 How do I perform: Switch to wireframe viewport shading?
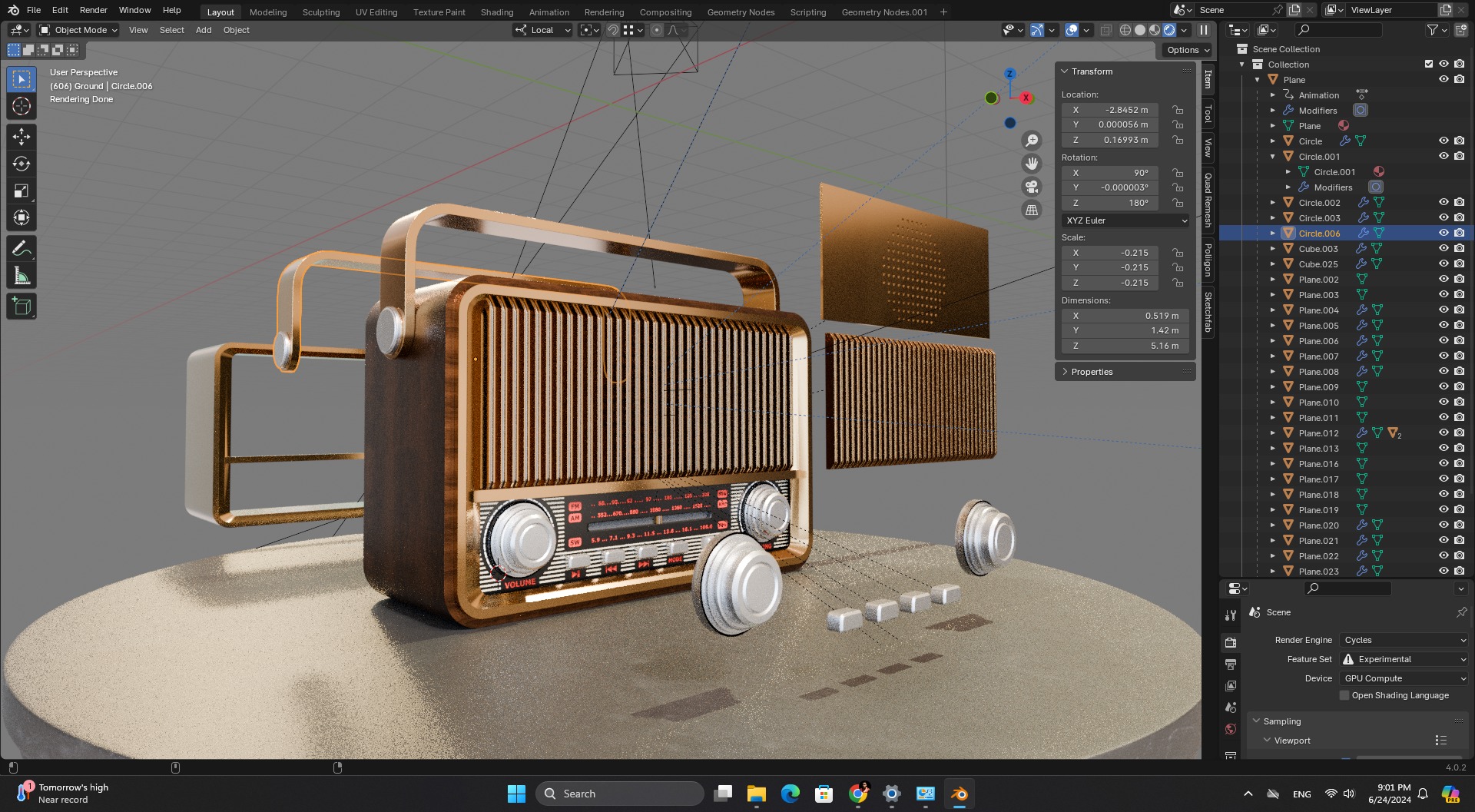pyautogui.click(x=1125, y=30)
